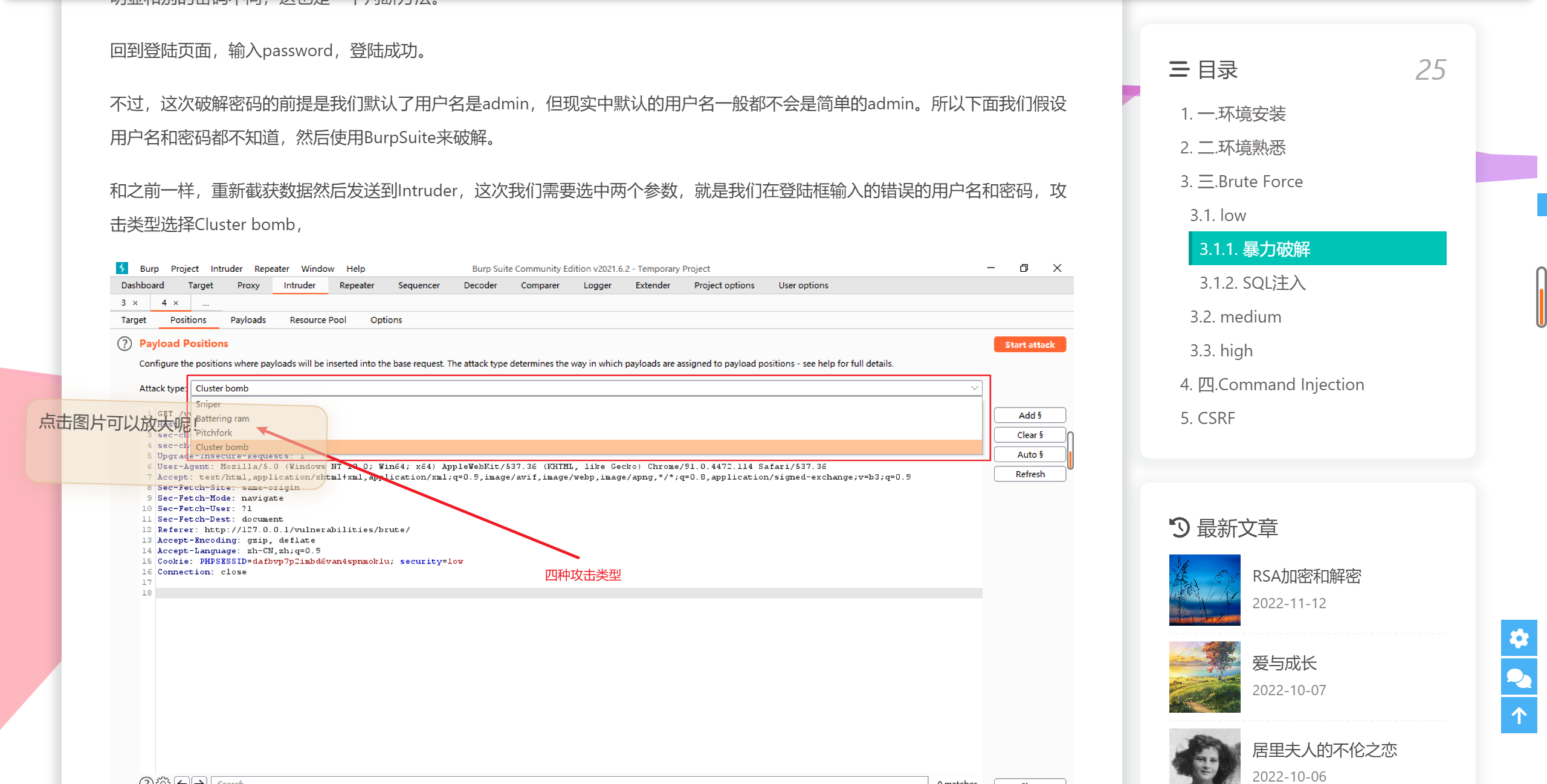The width and height of the screenshot is (1547, 784).
Task: Read the article titled RSA加密和解密
Action: (1306, 576)
